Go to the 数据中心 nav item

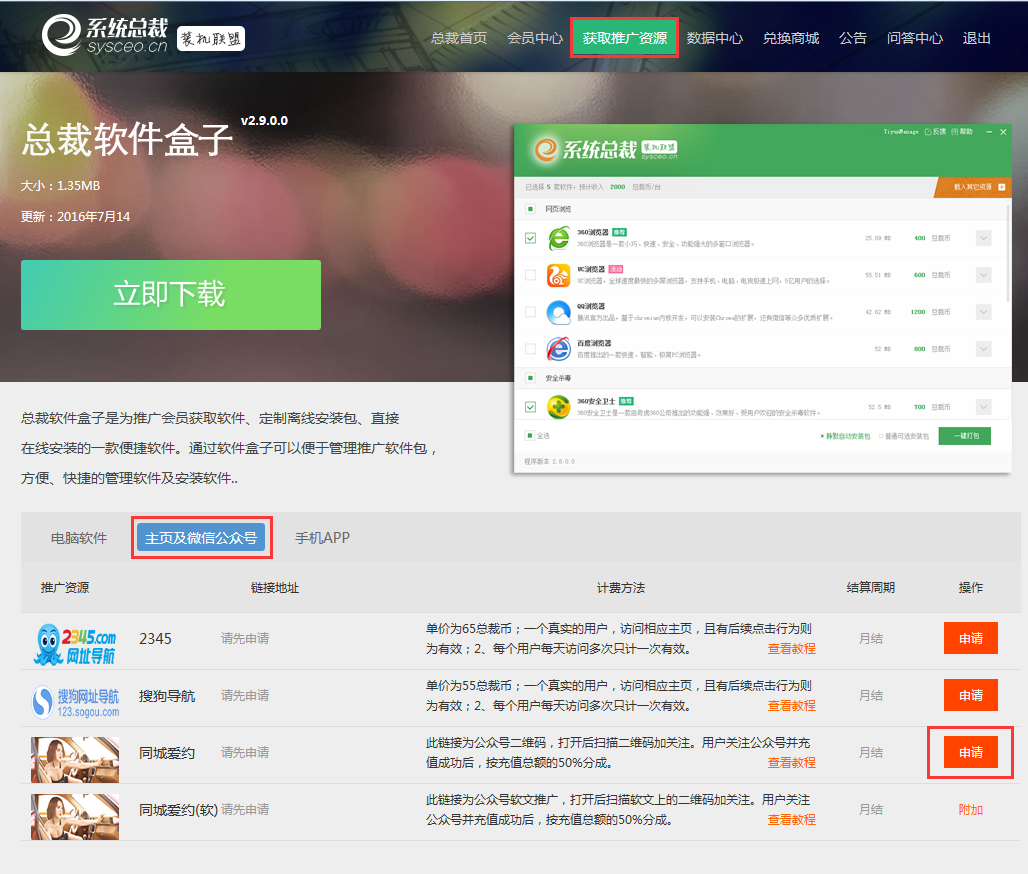point(715,38)
